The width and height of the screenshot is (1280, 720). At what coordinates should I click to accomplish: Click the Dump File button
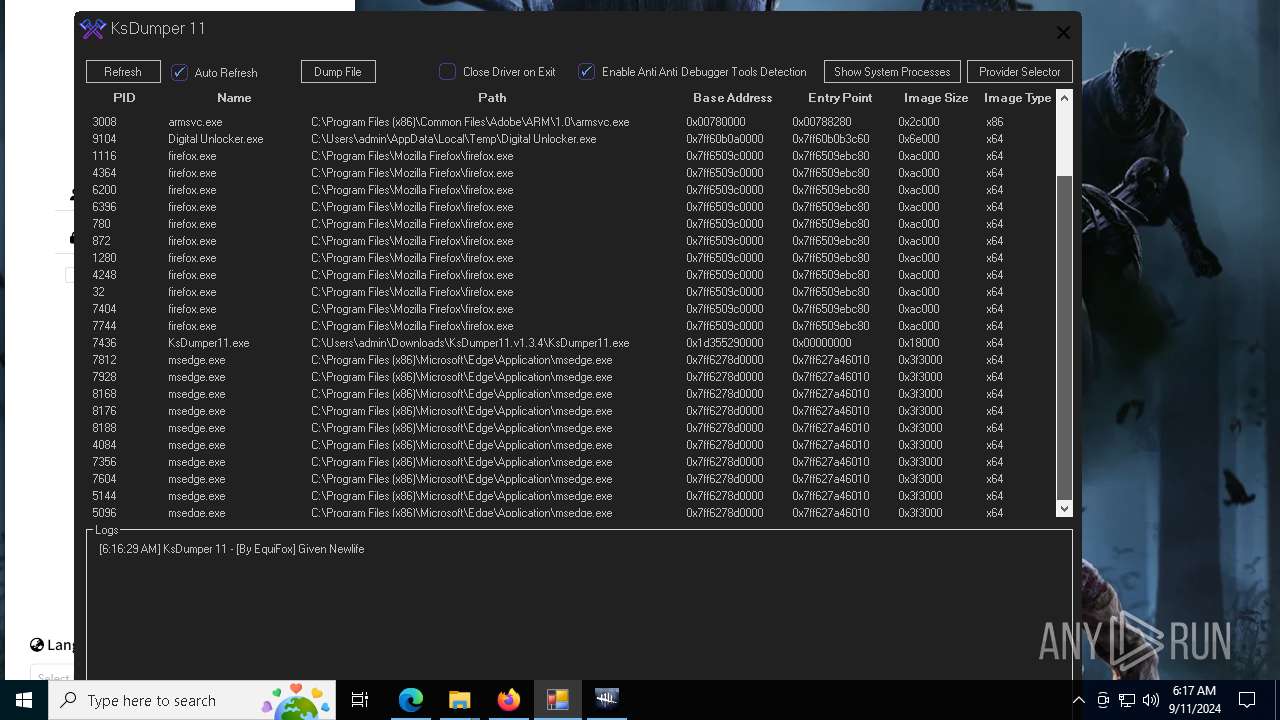[338, 72]
